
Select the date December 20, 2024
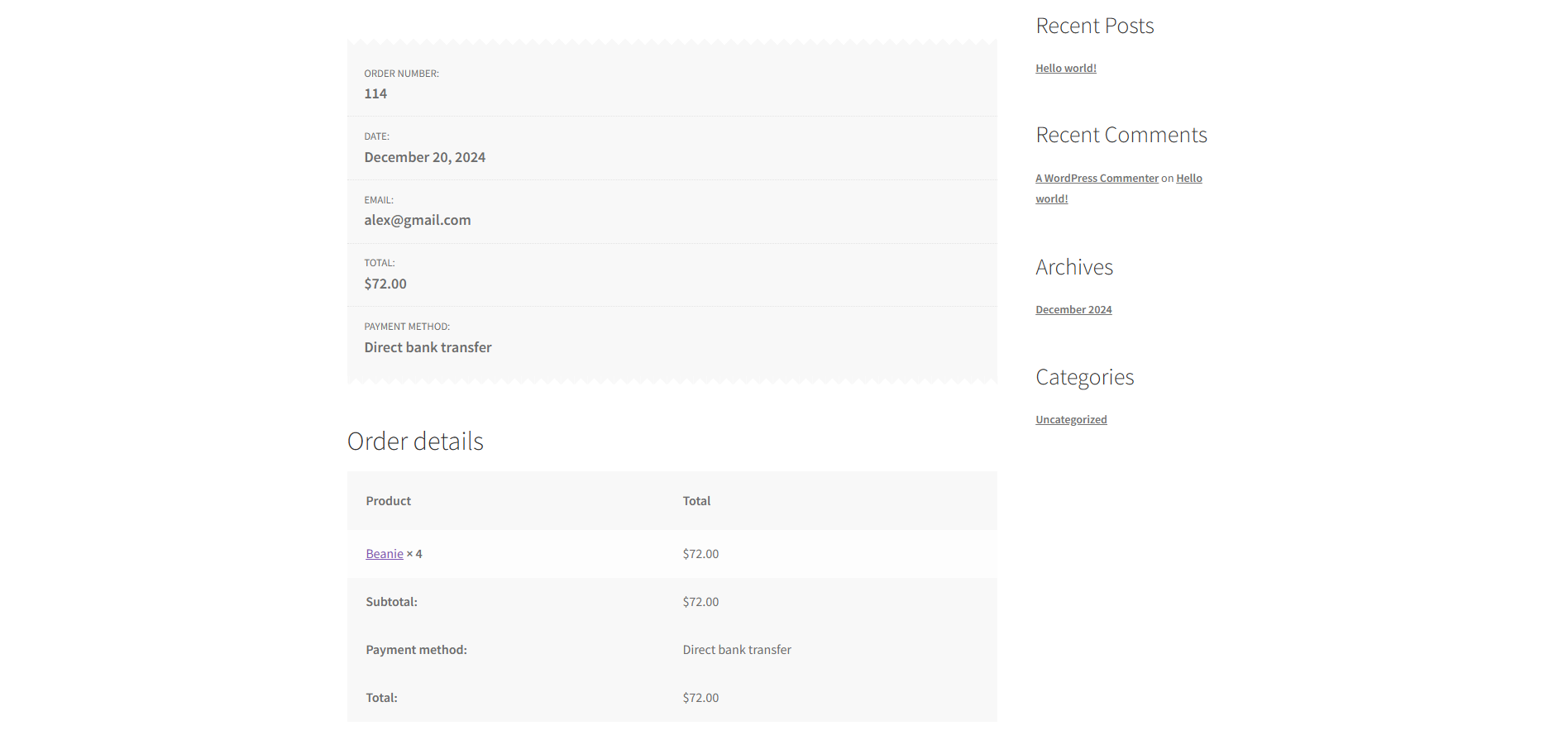pyautogui.click(x=424, y=157)
